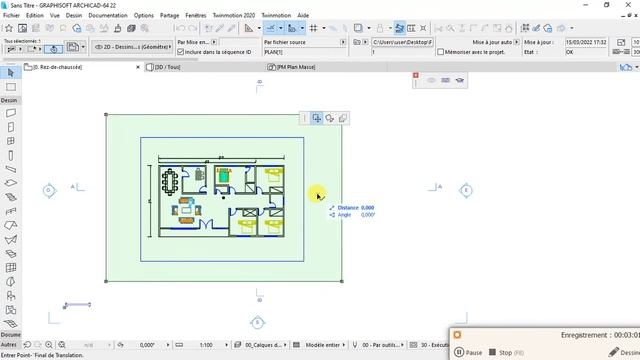Open the 'Par fichier source' dropdown arrow
Image resolution: width=640 pixels, height=360 pixels.
click(343, 42)
